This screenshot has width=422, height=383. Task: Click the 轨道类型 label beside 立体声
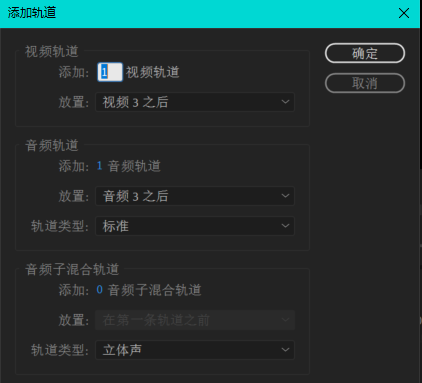pyautogui.click(x=60, y=350)
